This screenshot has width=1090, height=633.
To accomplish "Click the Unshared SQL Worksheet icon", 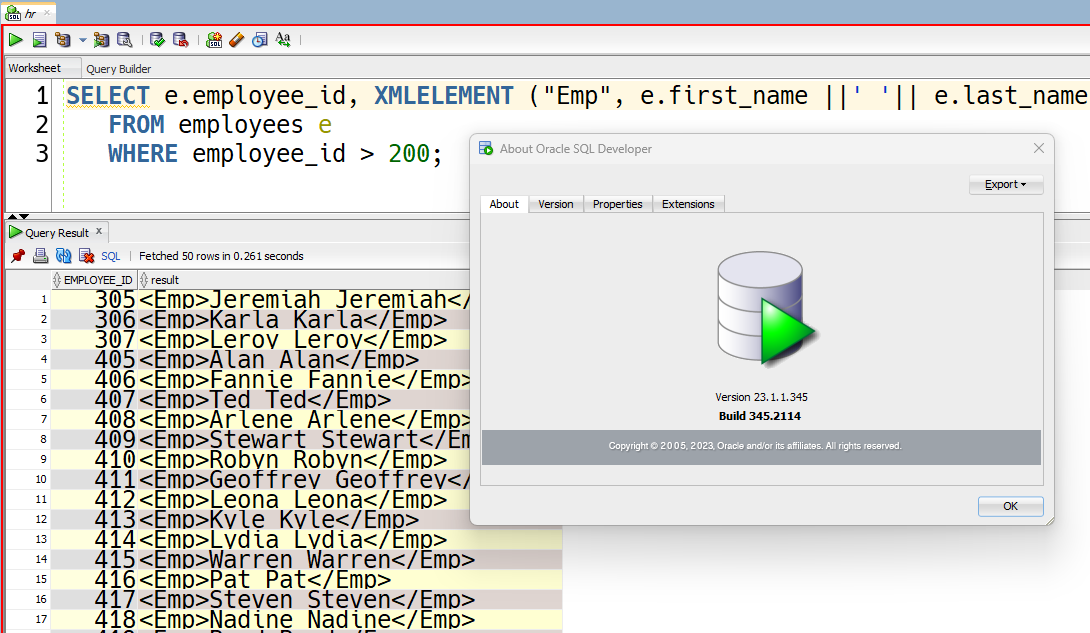I will coord(214,40).
